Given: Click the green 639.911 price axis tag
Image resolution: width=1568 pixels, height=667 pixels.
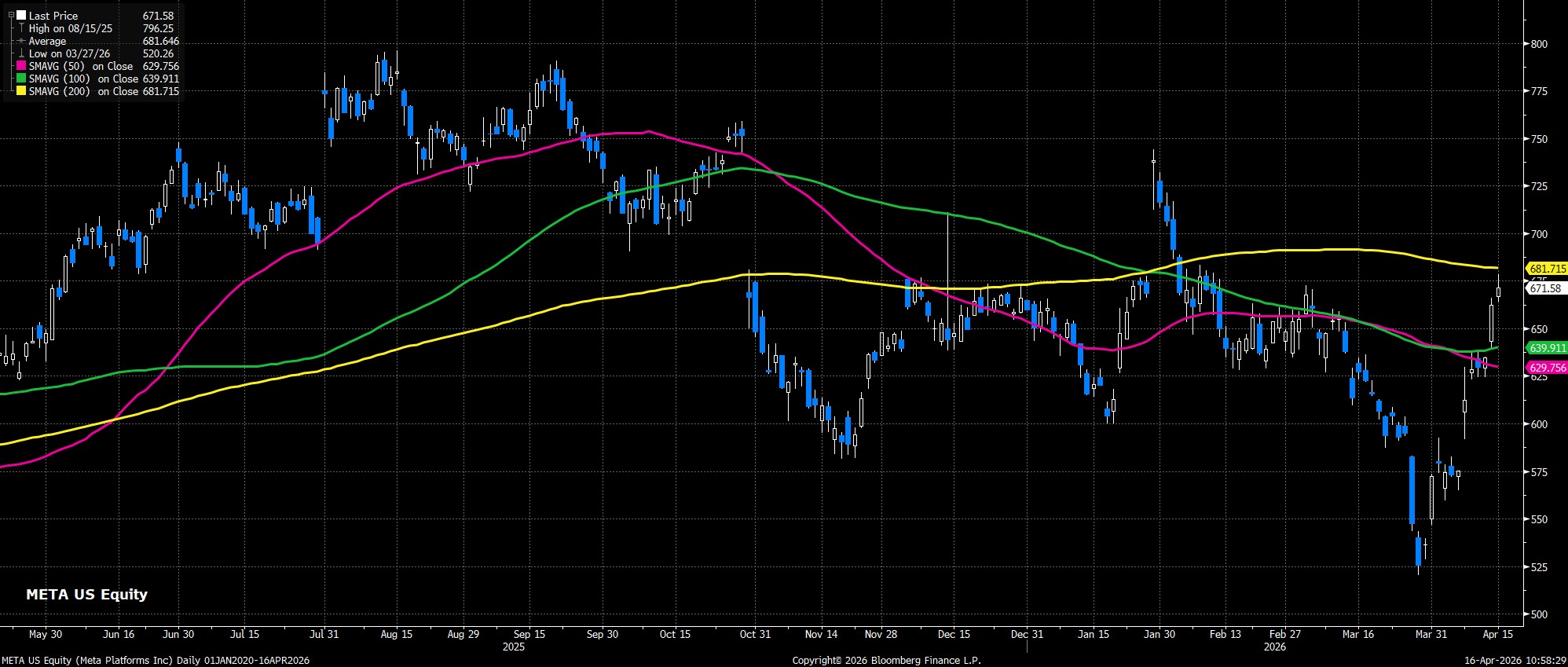Looking at the screenshot, I should point(1547,347).
